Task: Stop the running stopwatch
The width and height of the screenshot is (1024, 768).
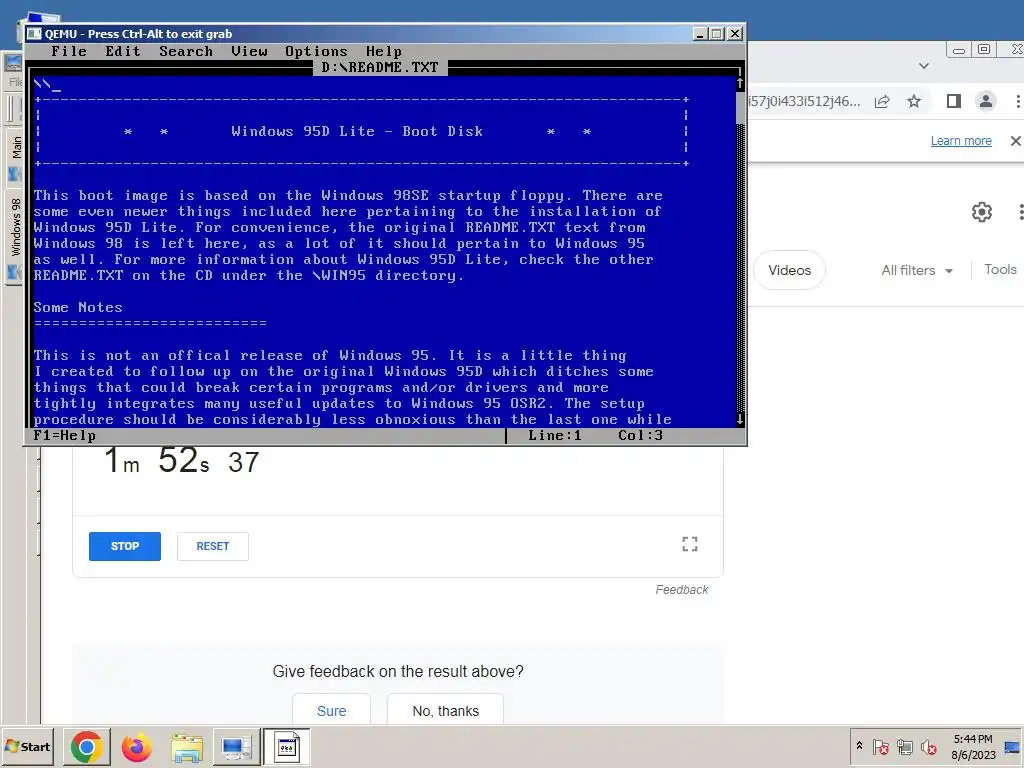Action: tap(125, 546)
